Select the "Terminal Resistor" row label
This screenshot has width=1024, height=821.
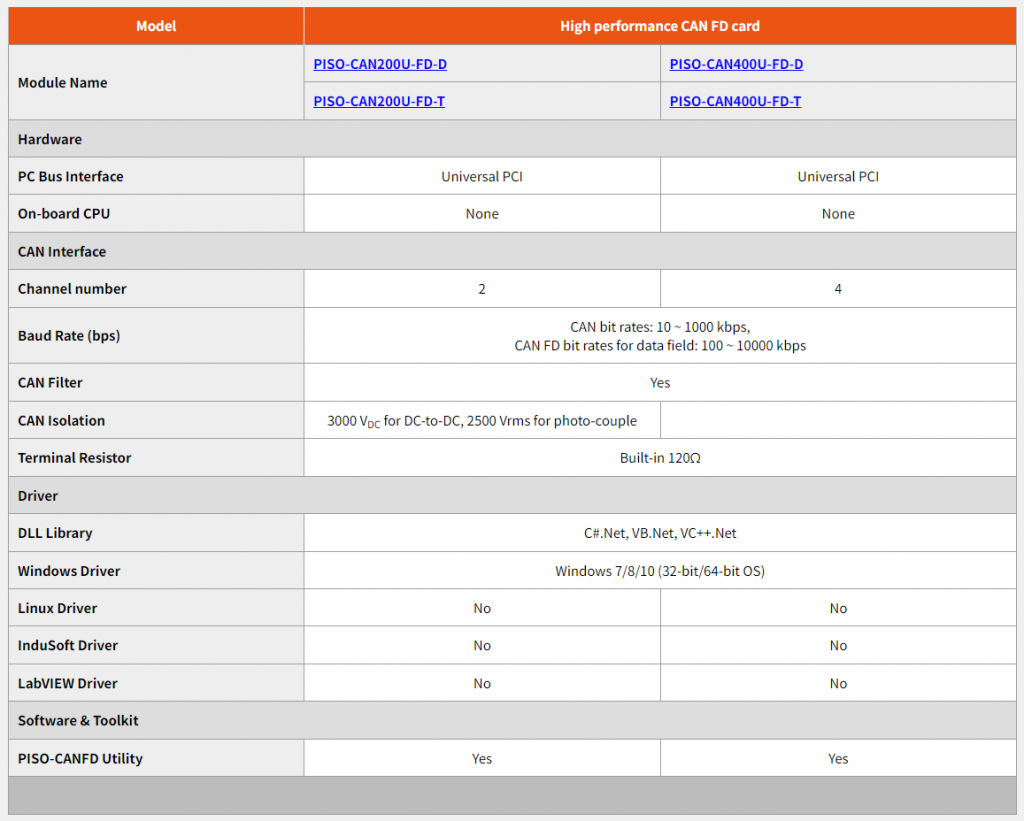tap(74, 458)
